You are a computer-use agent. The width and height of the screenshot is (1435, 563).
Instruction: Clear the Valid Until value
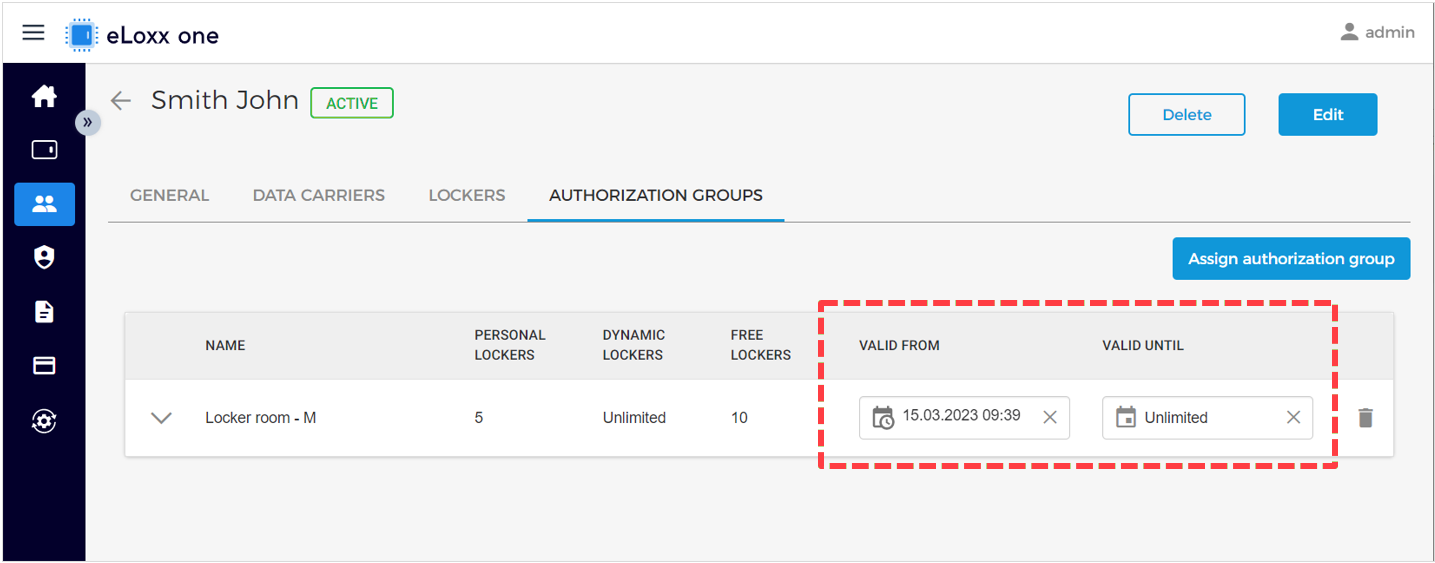(x=1293, y=418)
